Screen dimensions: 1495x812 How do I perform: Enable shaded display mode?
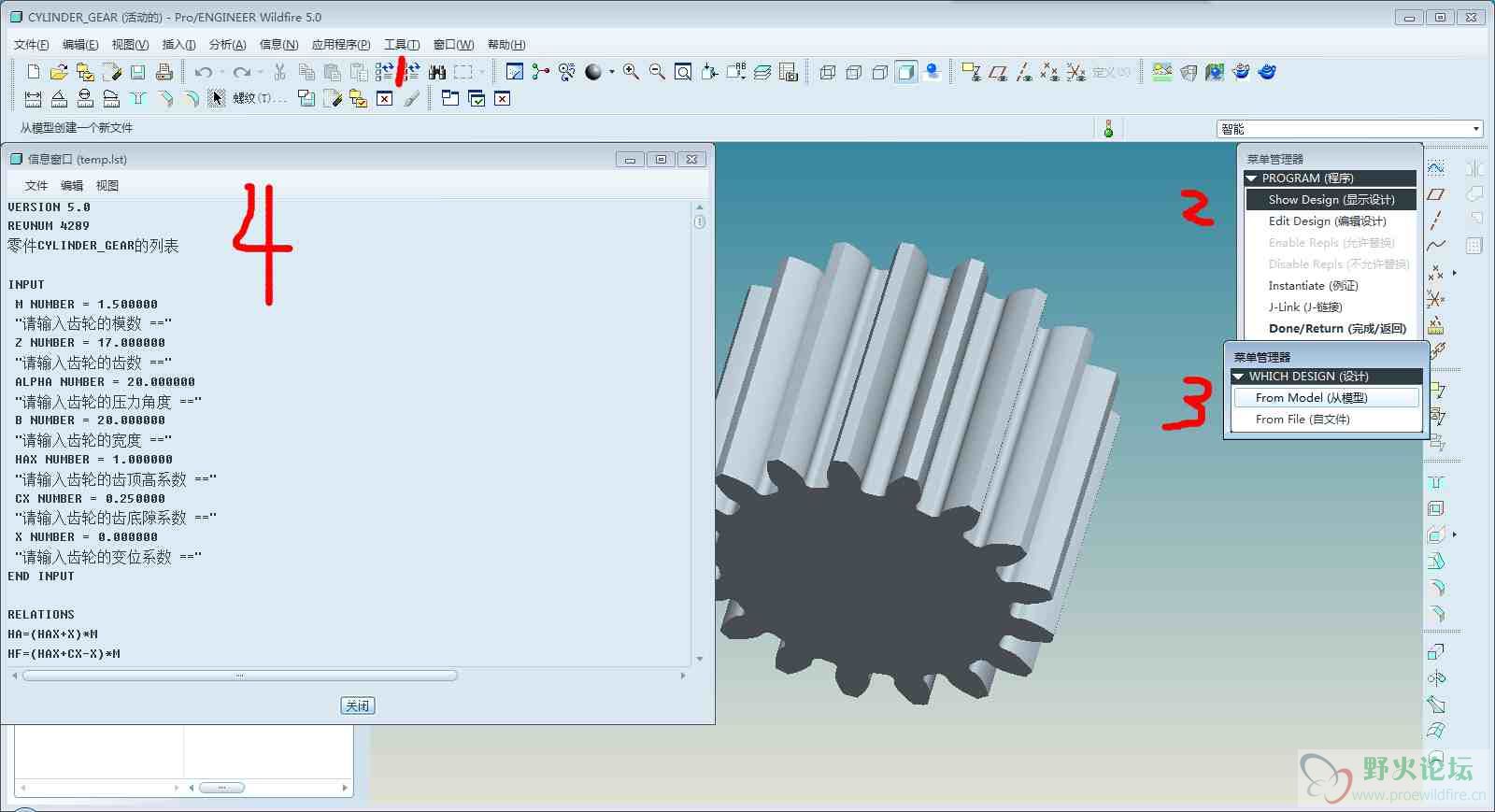point(905,72)
